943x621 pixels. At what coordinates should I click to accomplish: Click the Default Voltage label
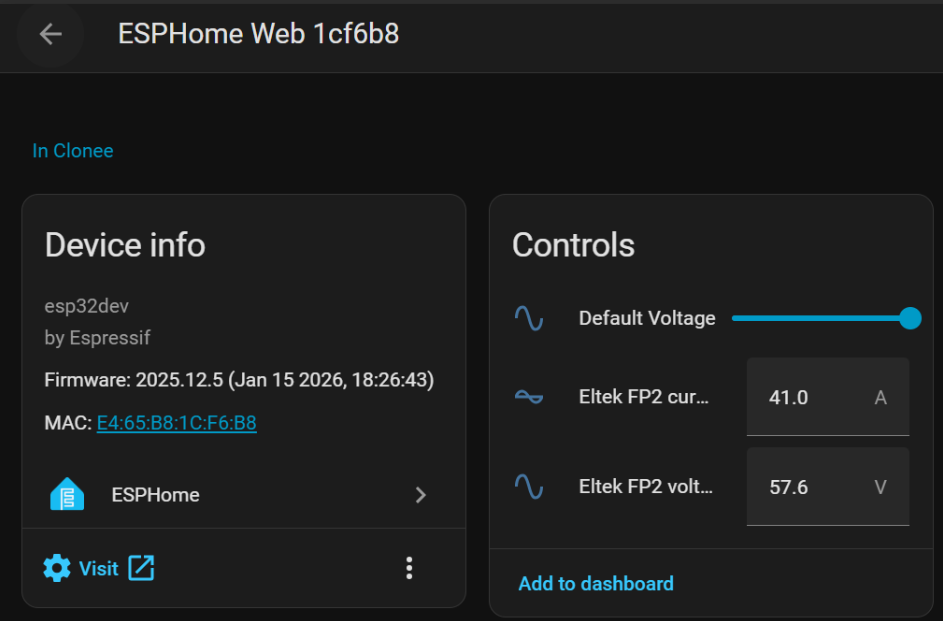point(647,318)
